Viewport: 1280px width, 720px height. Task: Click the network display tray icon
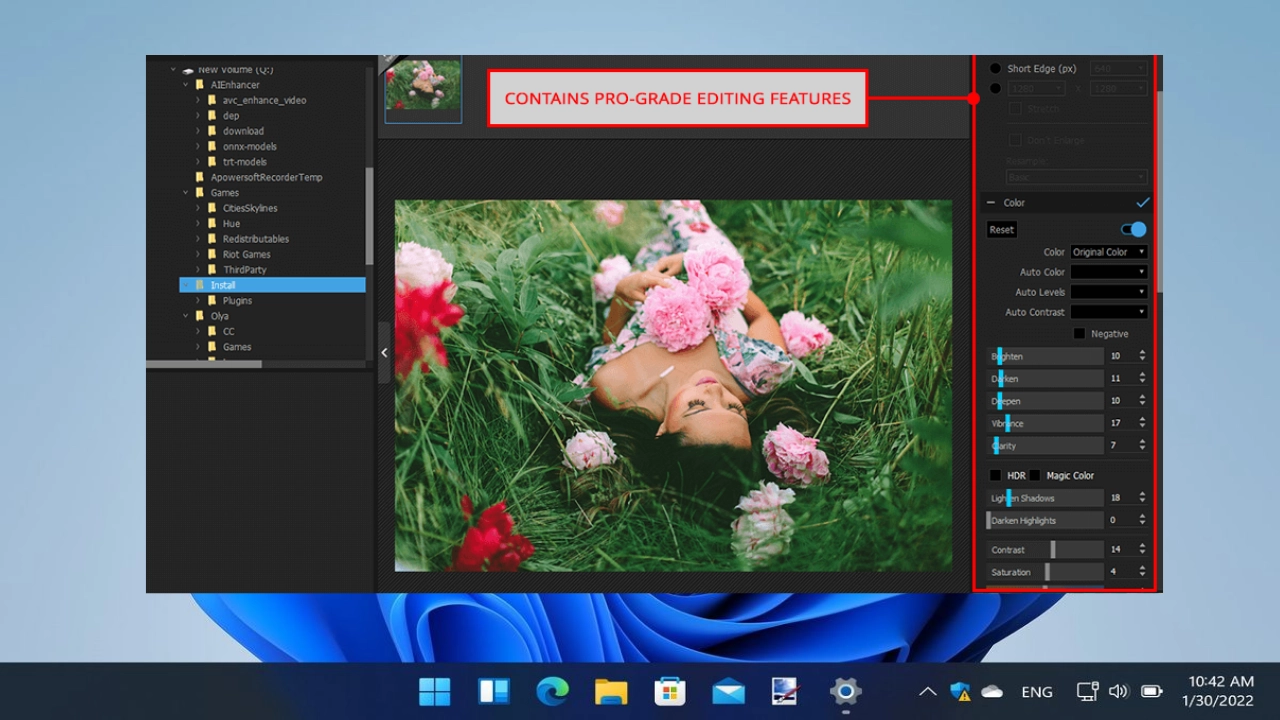pos(1087,692)
